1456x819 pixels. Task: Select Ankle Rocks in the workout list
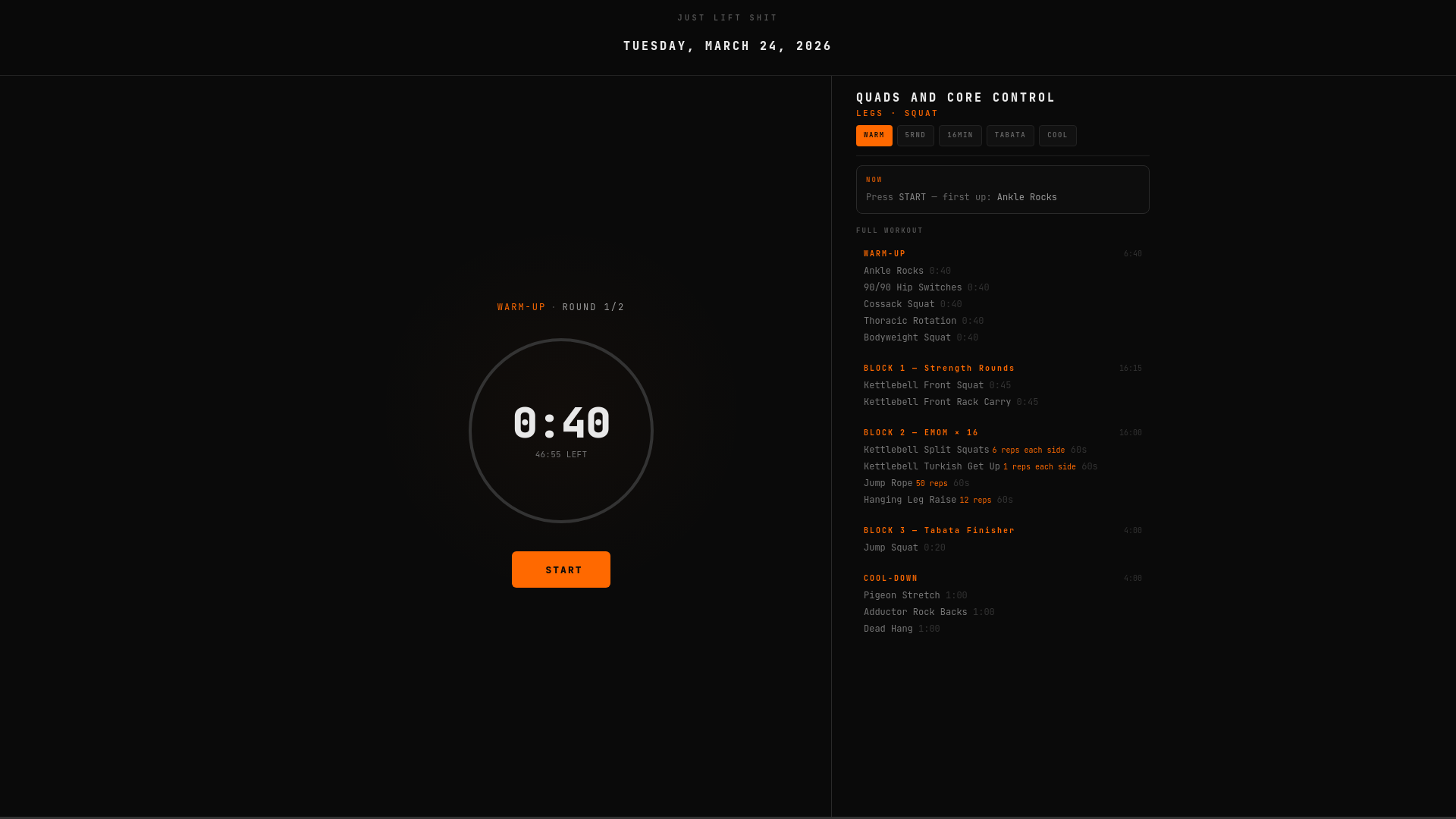[894, 271]
